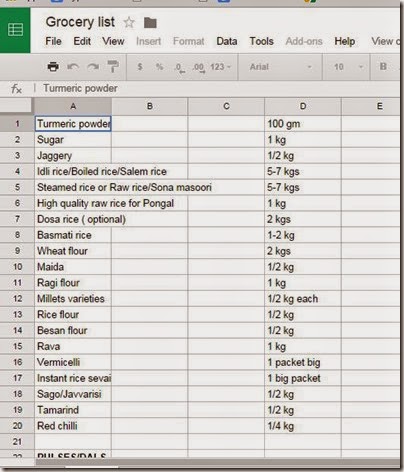Select the Tamarind cell

point(73,410)
